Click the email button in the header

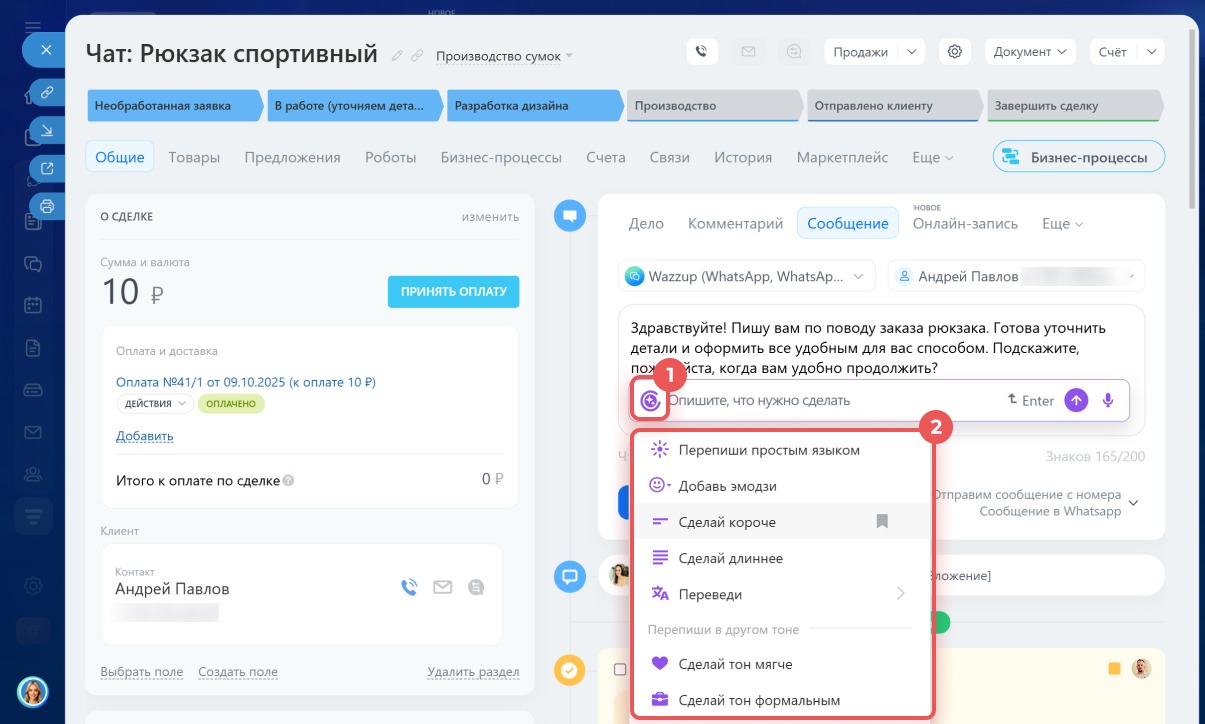[x=747, y=52]
